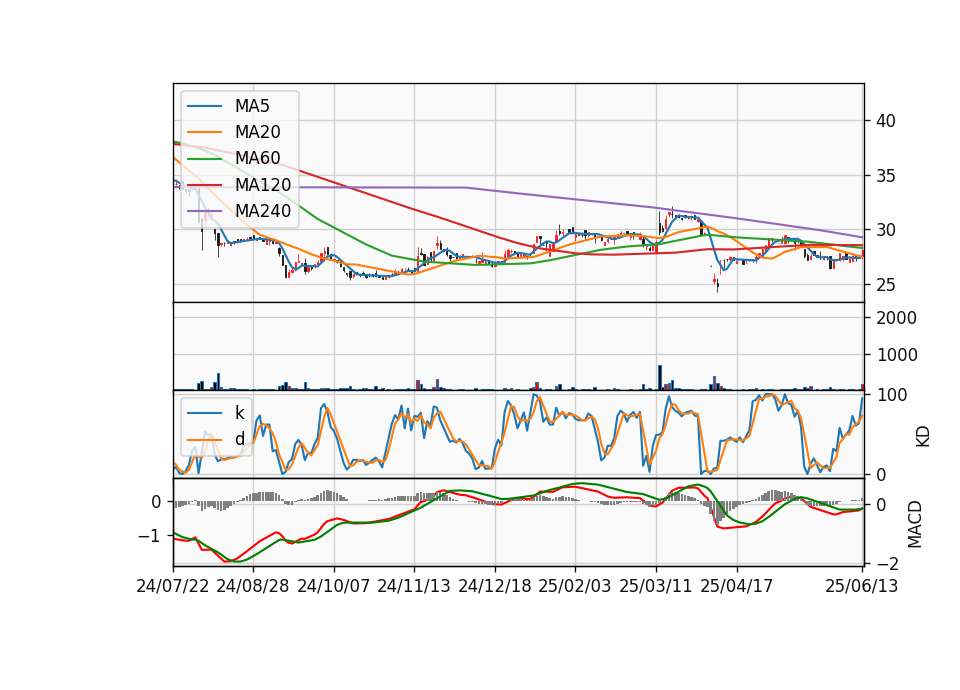Click the price axis value 25
The image size is (960, 690).
(885, 285)
